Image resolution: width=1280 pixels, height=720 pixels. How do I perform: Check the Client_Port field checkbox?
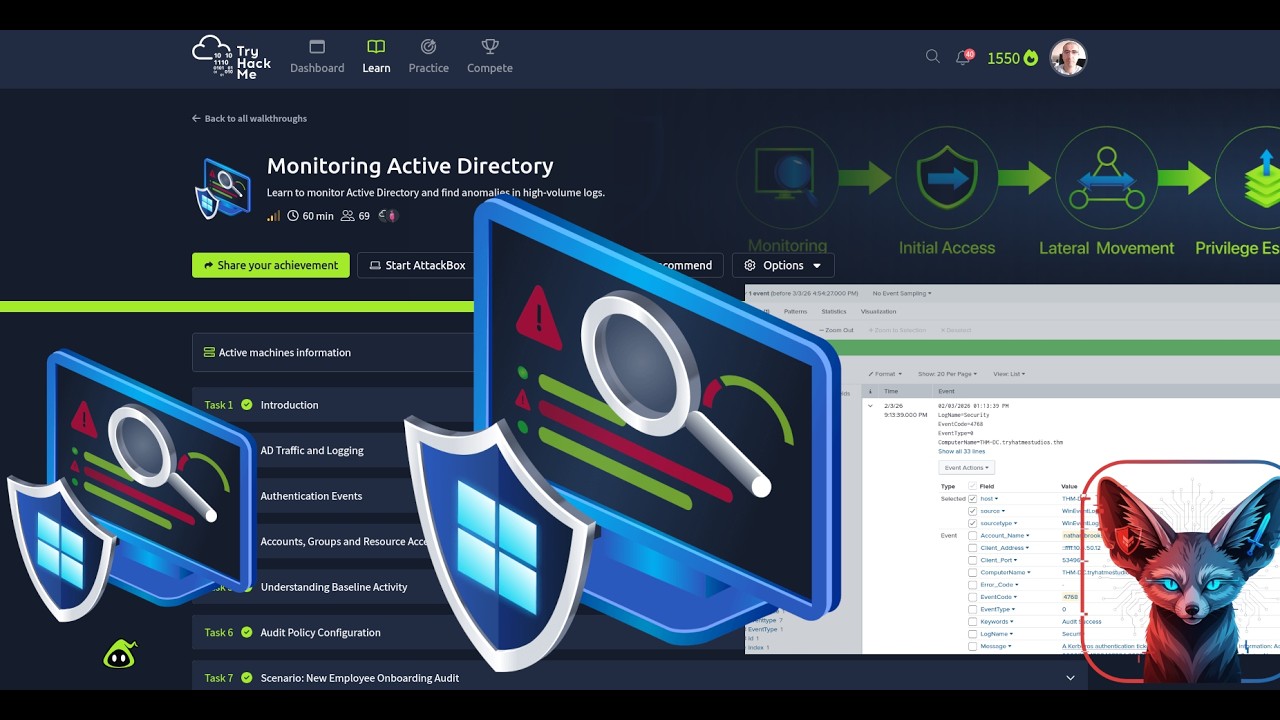[972, 560]
